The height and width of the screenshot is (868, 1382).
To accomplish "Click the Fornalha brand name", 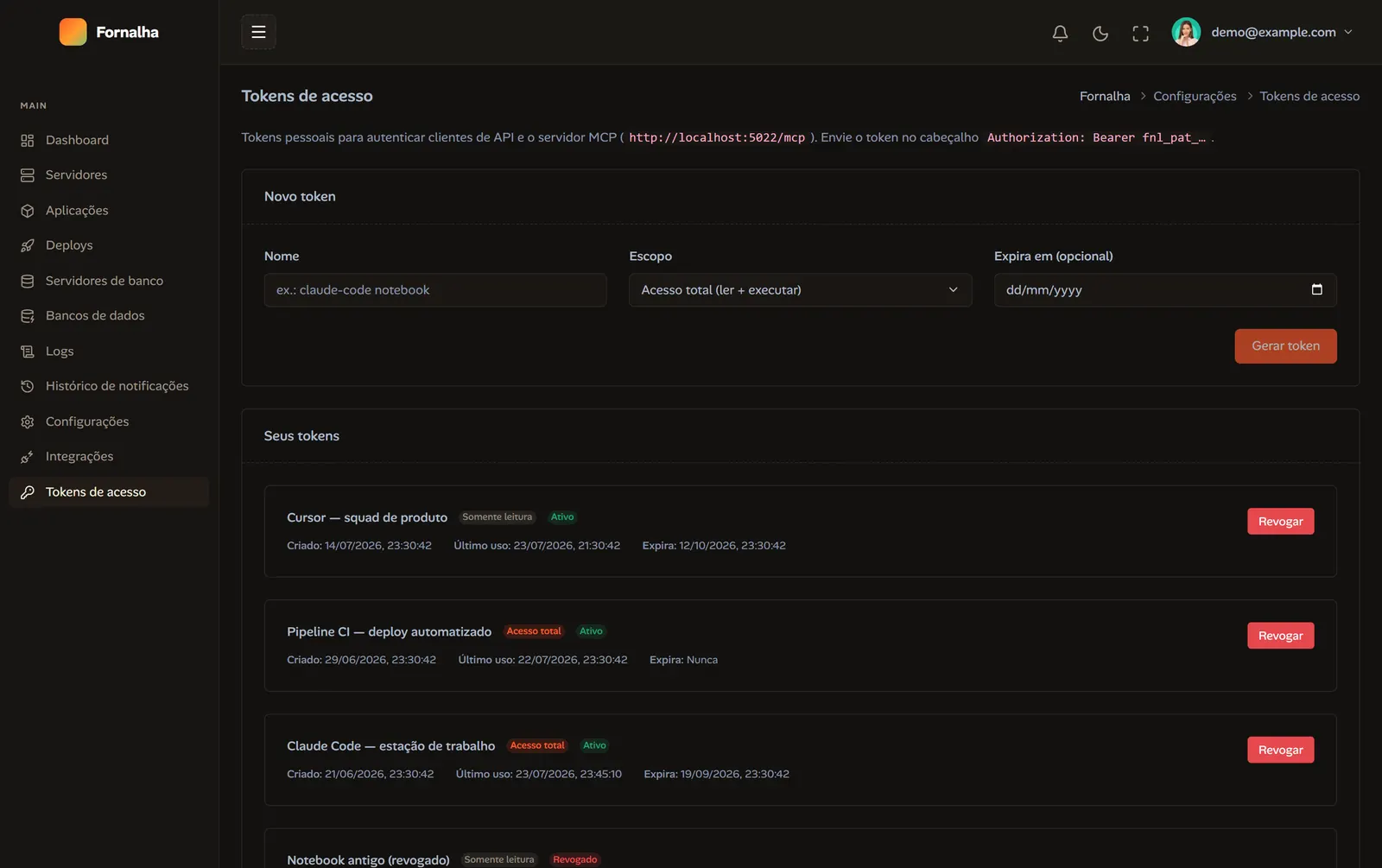I will click(127, 32).
